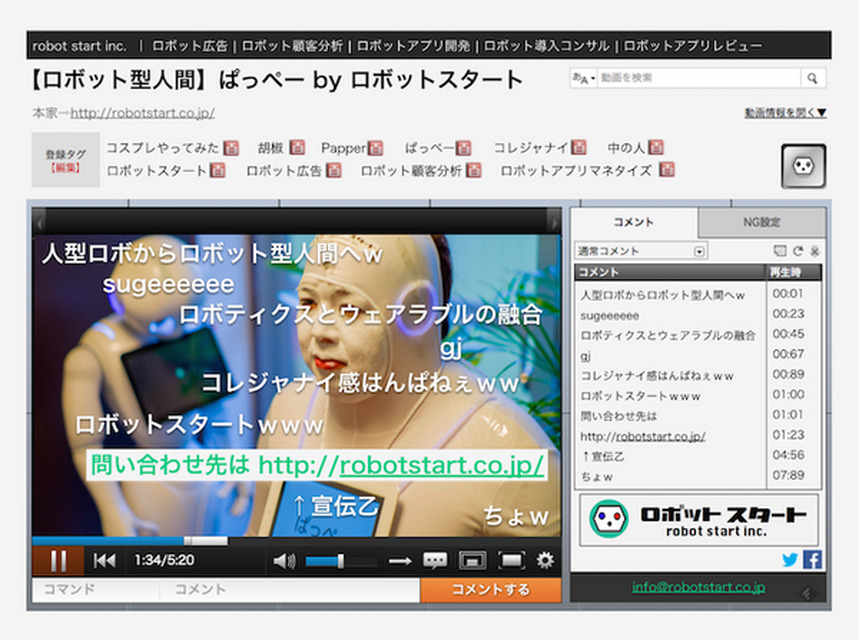Switch to the NG設定 tab
The height and width of the screenshot is (640, 859).
[x=762, y=222]
